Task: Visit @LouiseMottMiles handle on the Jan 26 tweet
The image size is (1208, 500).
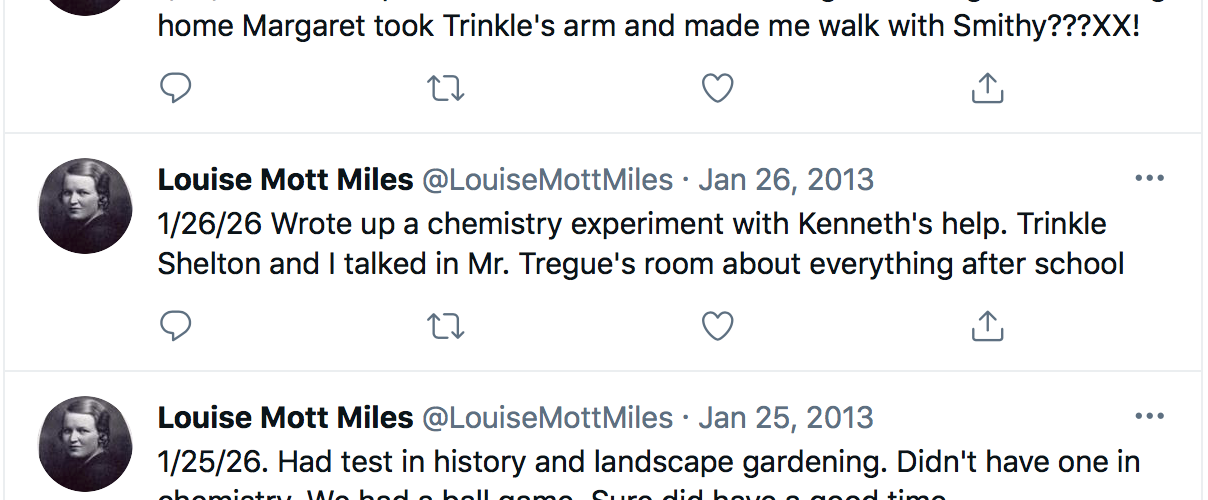Action: point(547,180)
